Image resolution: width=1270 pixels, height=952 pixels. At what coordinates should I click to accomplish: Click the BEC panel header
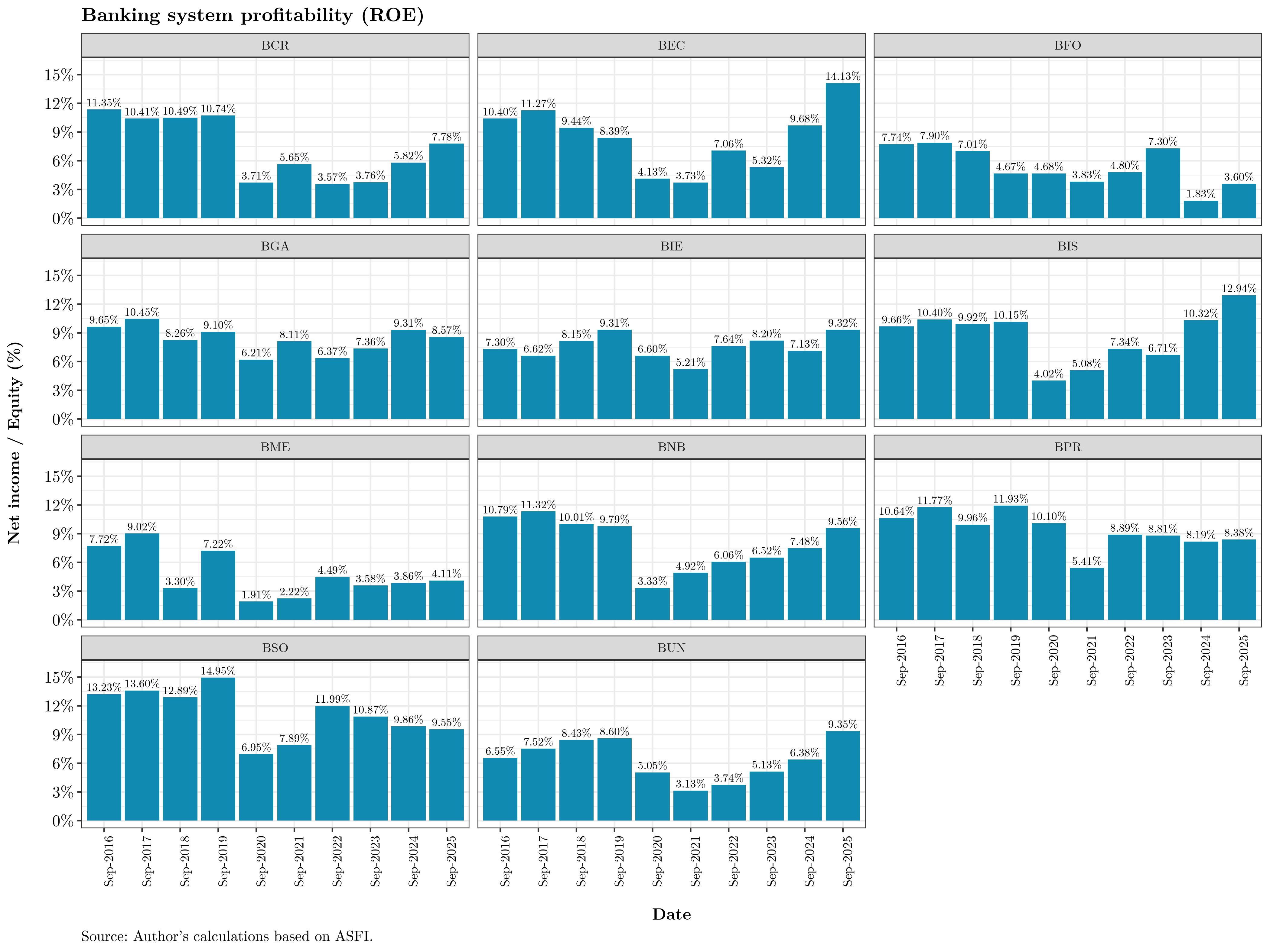coord(671,45)
